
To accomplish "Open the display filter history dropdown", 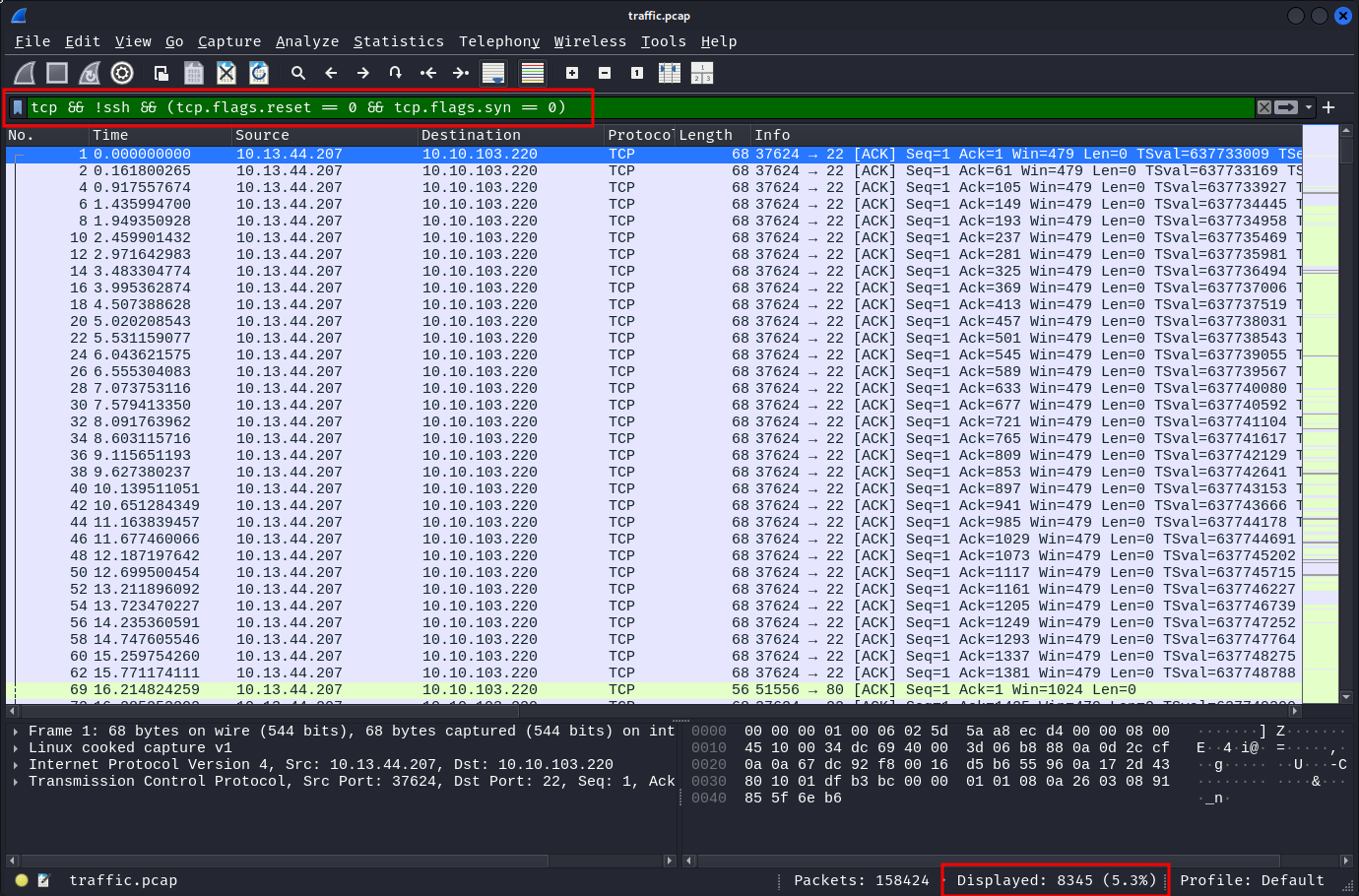I will click(1309, 107).
